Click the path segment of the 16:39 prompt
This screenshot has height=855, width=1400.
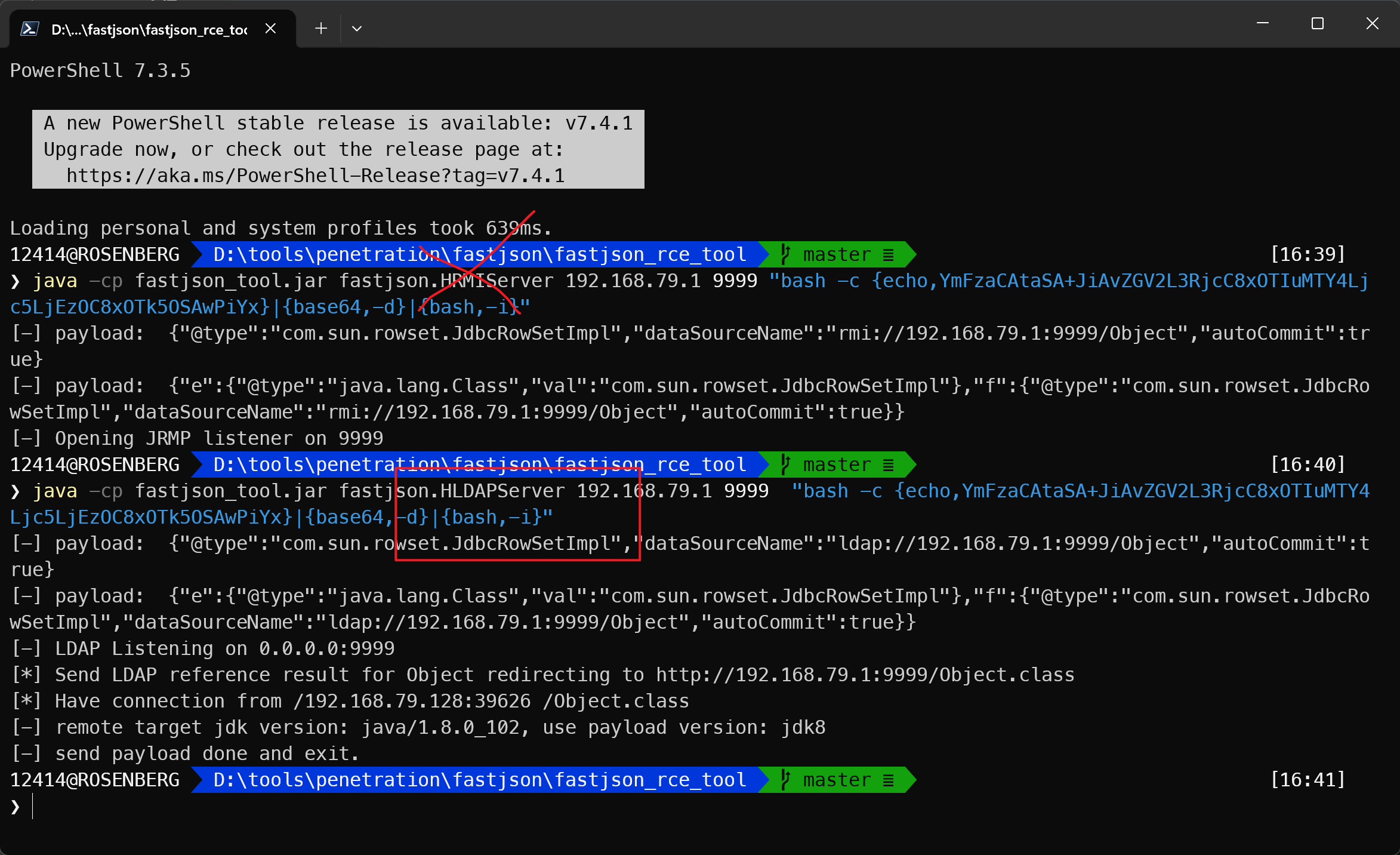[x=479, y=254]
